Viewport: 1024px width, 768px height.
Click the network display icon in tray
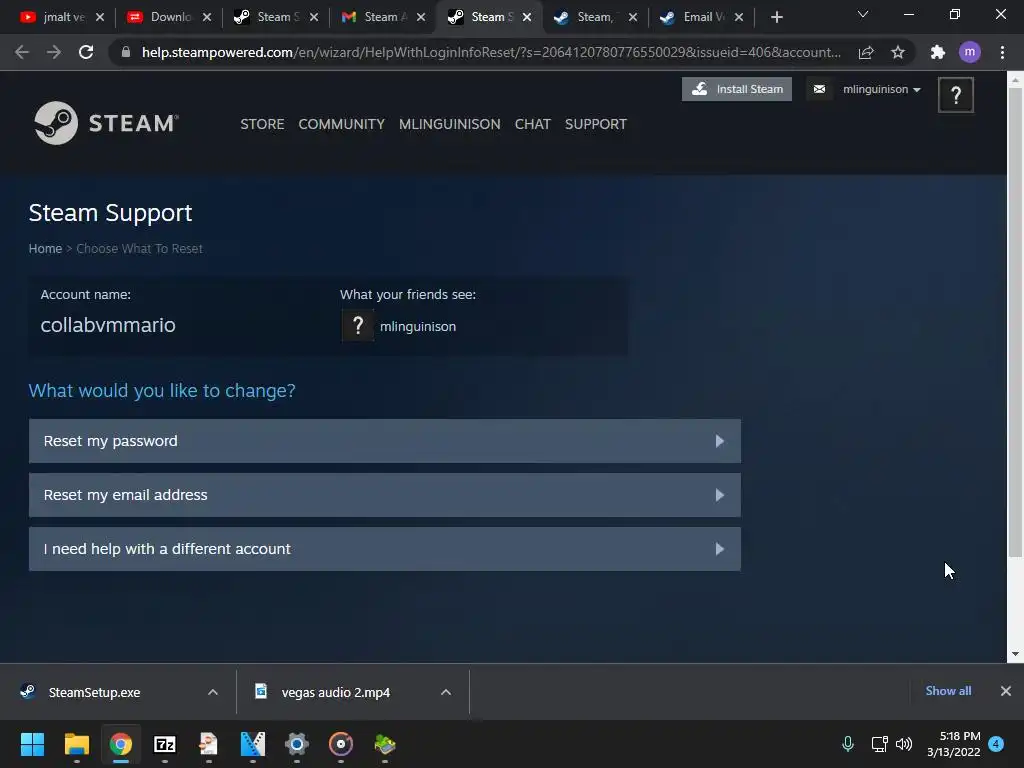coord(879,744)
